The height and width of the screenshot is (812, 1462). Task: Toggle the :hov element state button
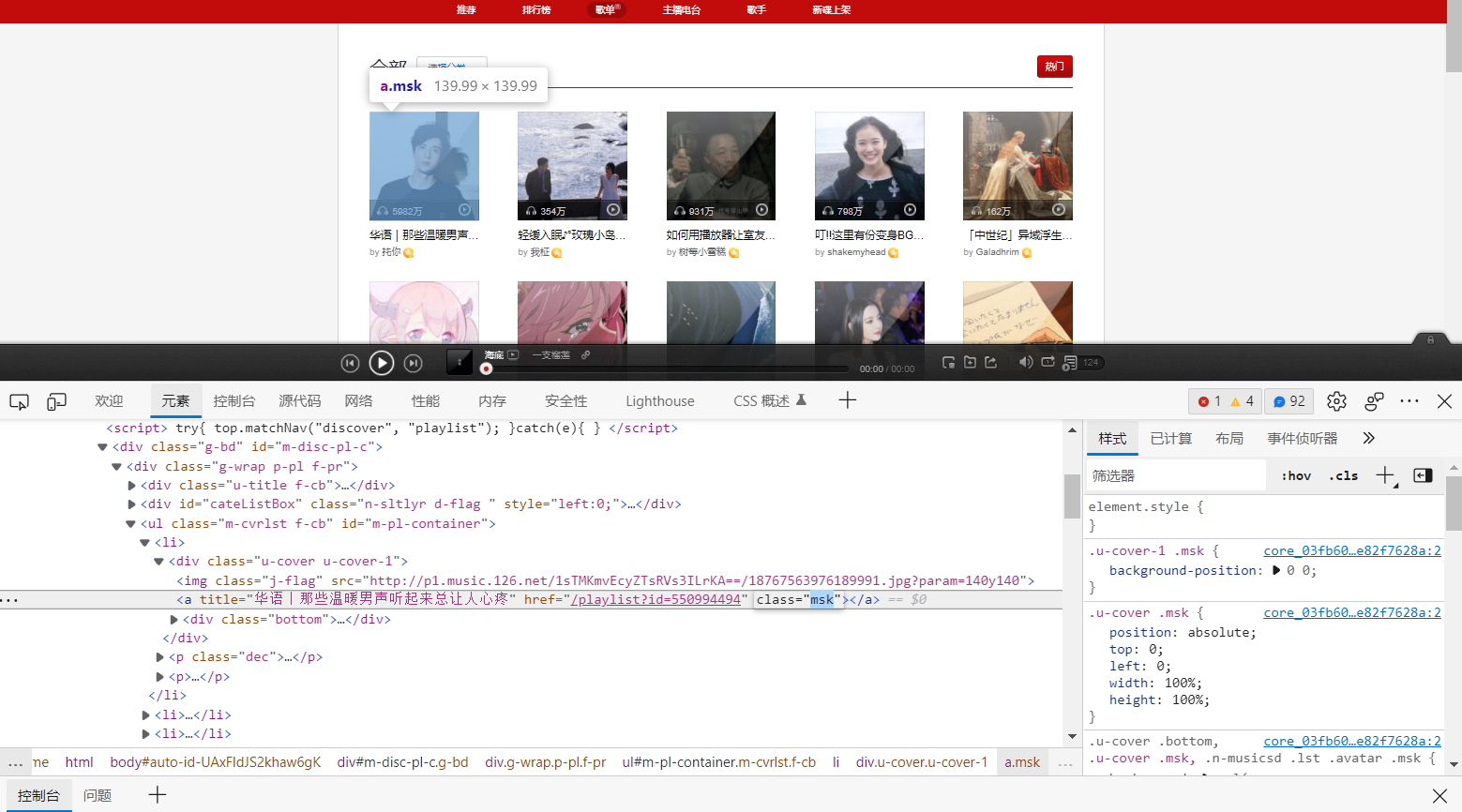click(x=1296, y=475)
